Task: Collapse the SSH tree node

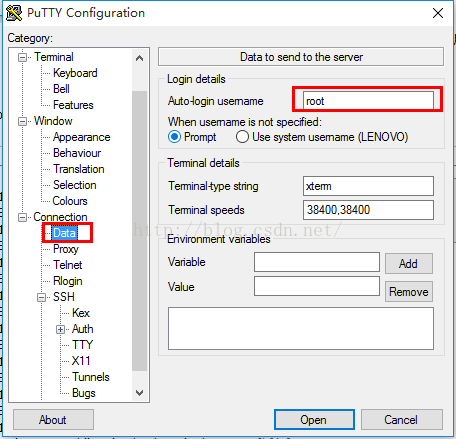Action: (x=41, y=297)
